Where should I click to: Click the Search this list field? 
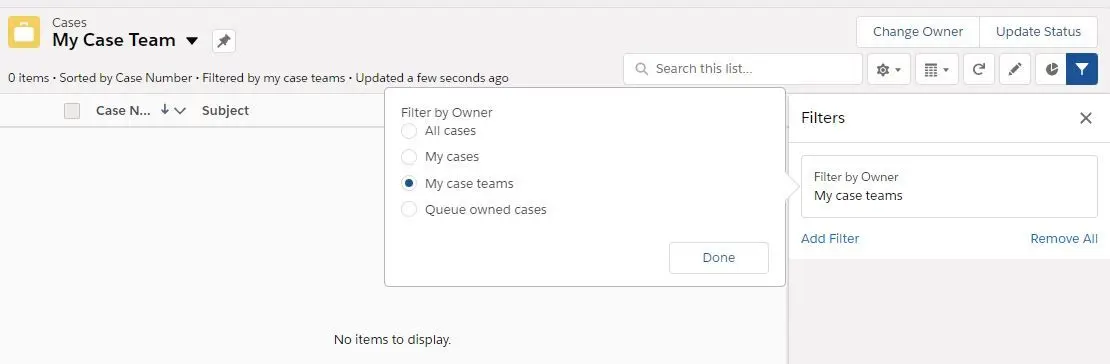(x=743, y=69)
